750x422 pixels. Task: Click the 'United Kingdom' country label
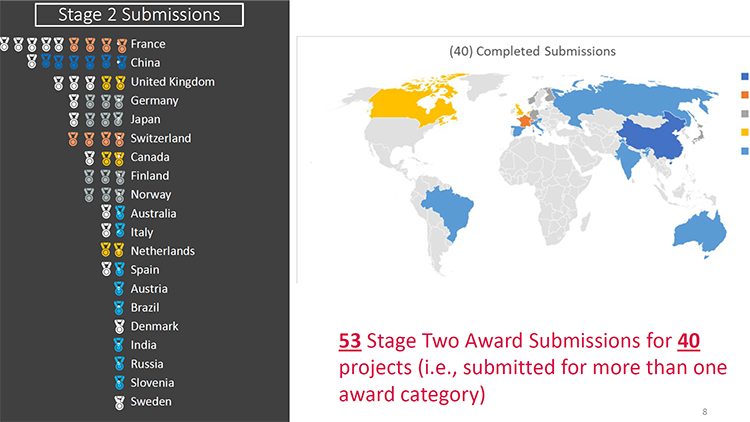pyautogui.click(x=173, y=82)
